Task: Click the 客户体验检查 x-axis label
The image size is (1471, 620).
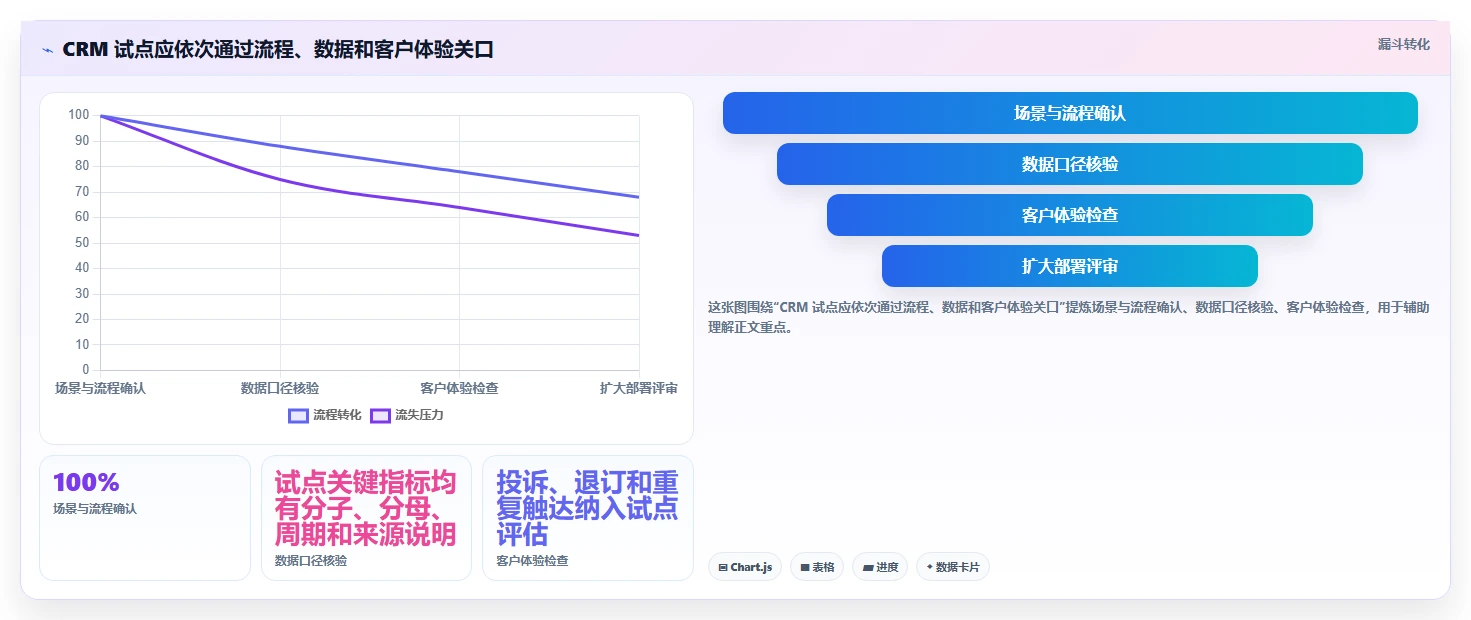Action: 459,388
